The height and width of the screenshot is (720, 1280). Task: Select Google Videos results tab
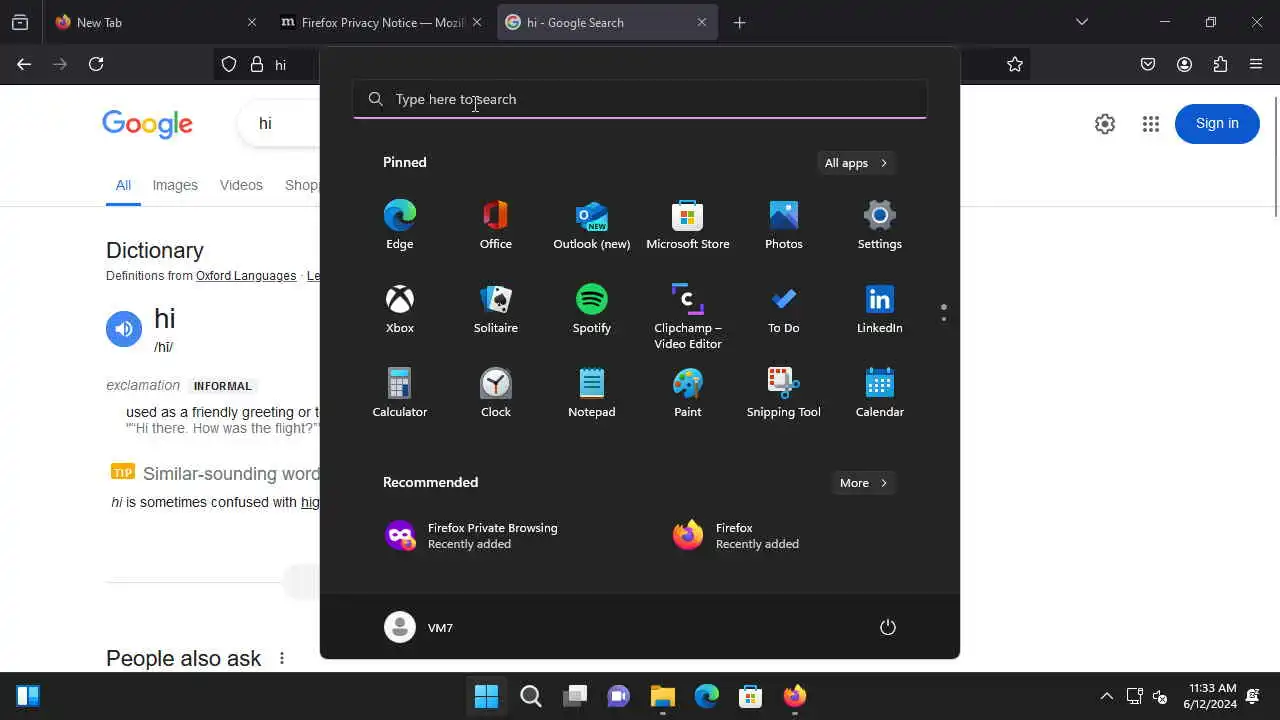241,185
